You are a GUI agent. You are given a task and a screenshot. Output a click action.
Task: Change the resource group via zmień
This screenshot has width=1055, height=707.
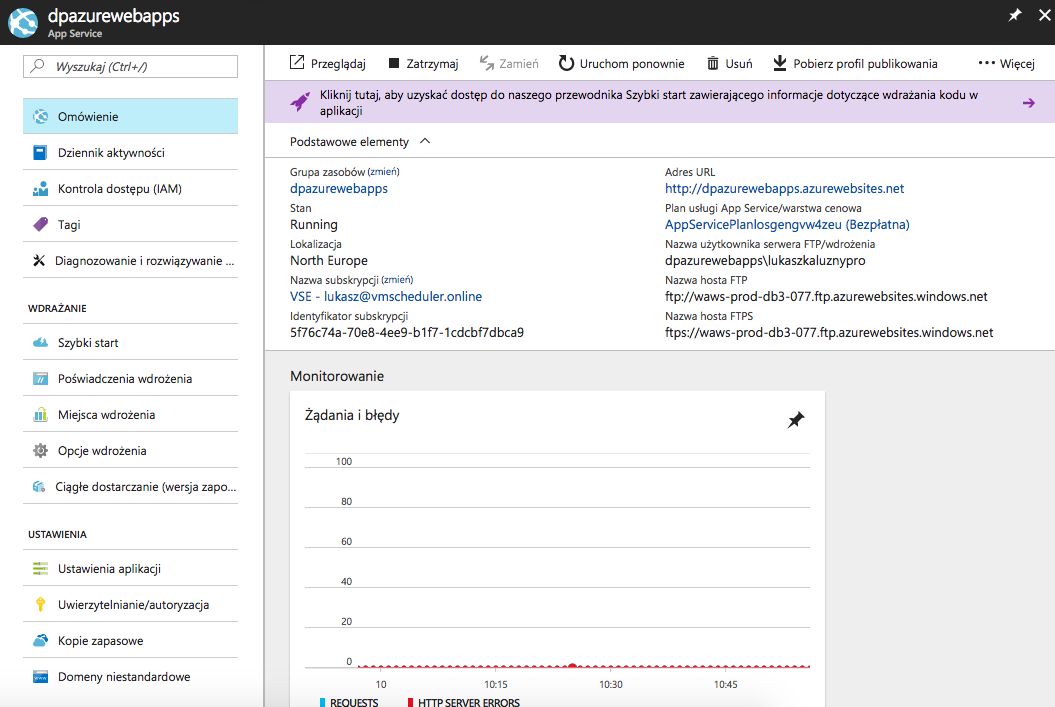click(383, 172)
